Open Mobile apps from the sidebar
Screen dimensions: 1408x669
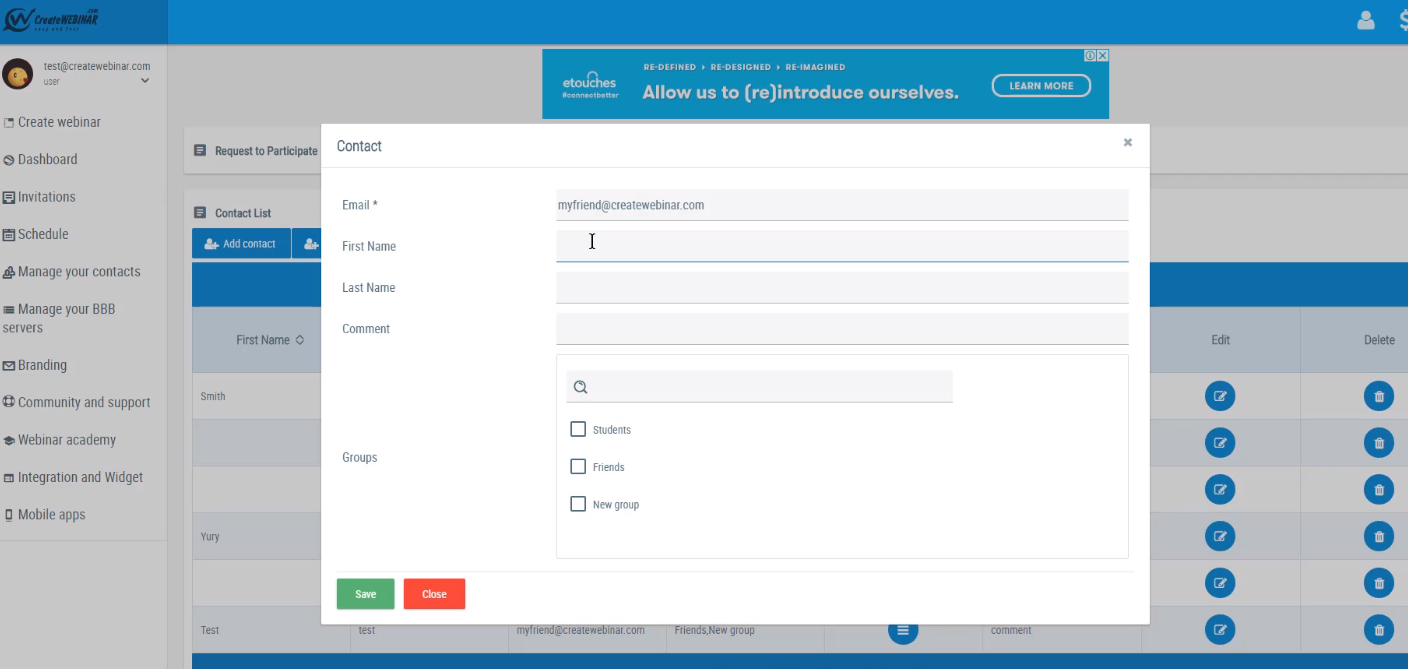[49, 514]
